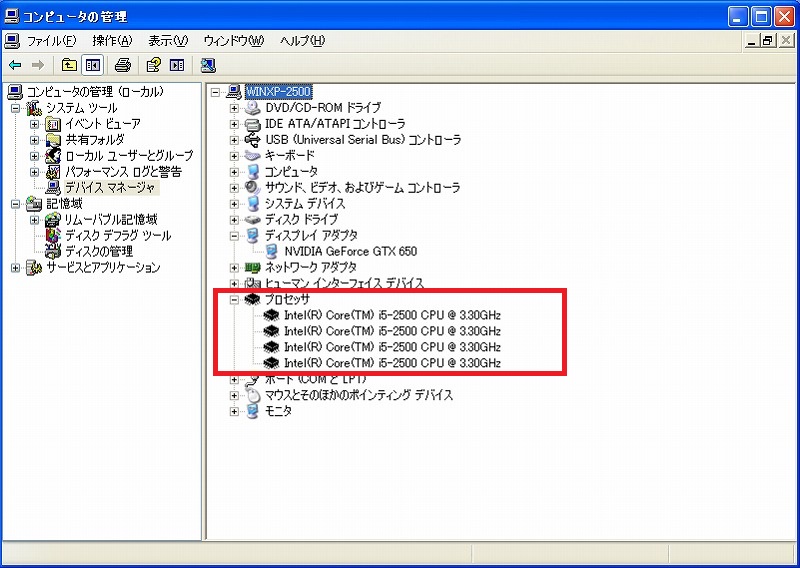Open the 表示(V) menu

168,40
